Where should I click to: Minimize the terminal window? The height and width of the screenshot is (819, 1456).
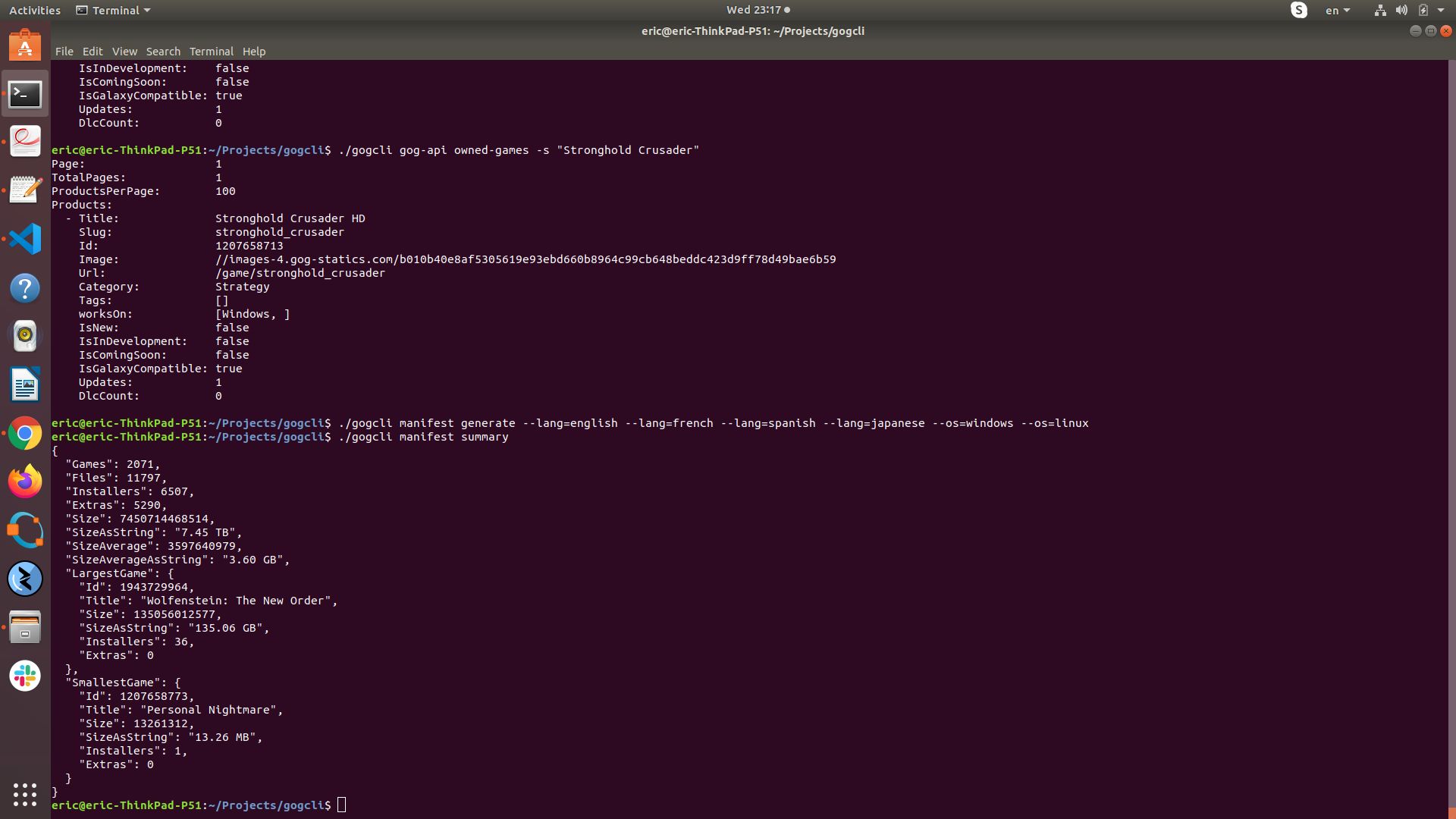1415,31
